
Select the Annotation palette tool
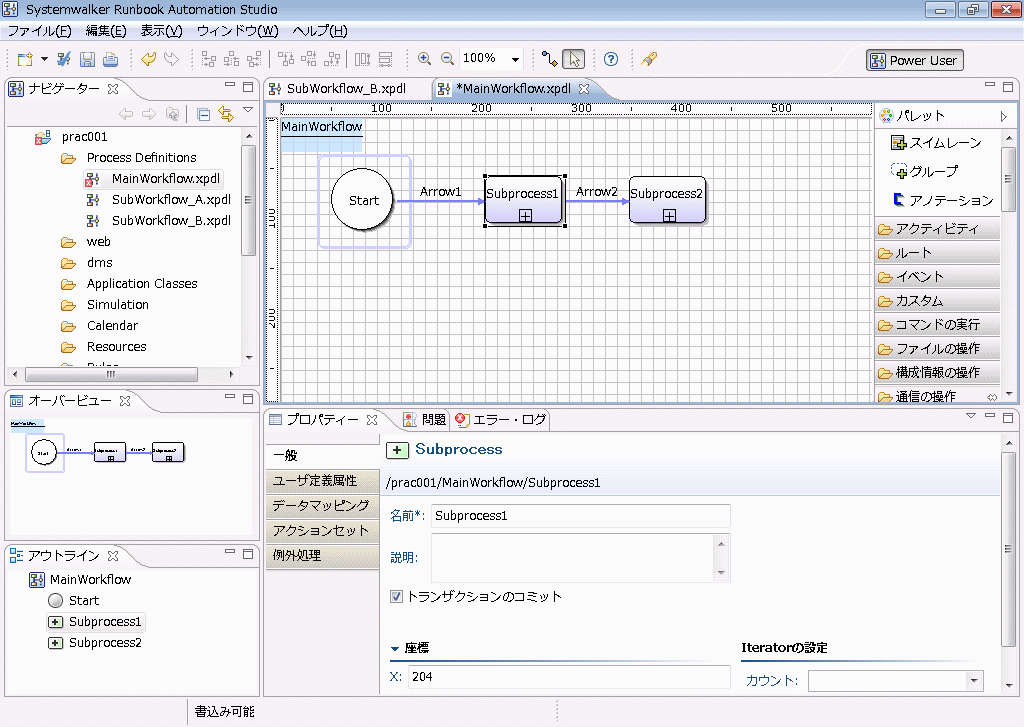(942, 200)
